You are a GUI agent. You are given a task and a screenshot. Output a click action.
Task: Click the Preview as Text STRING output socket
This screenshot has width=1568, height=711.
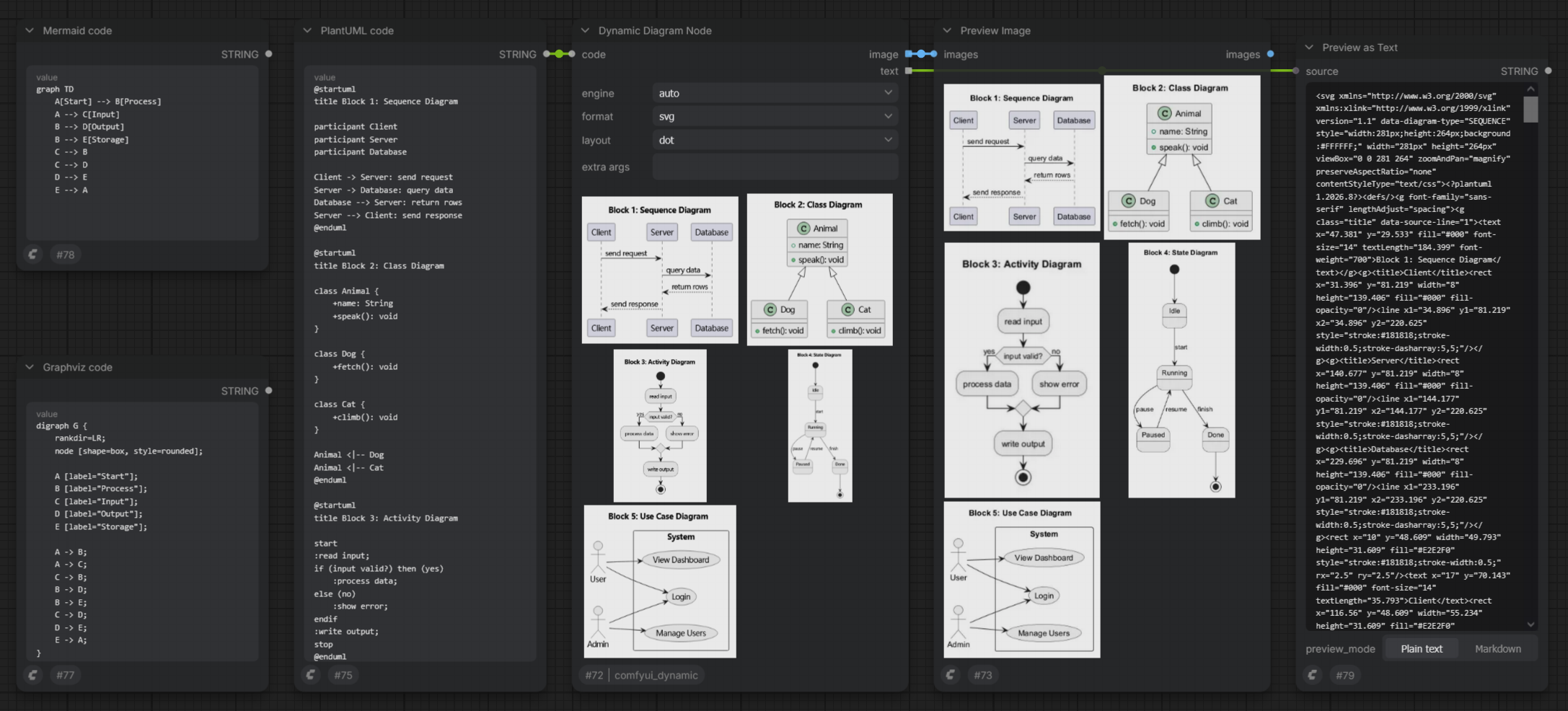click(1549, 71)
